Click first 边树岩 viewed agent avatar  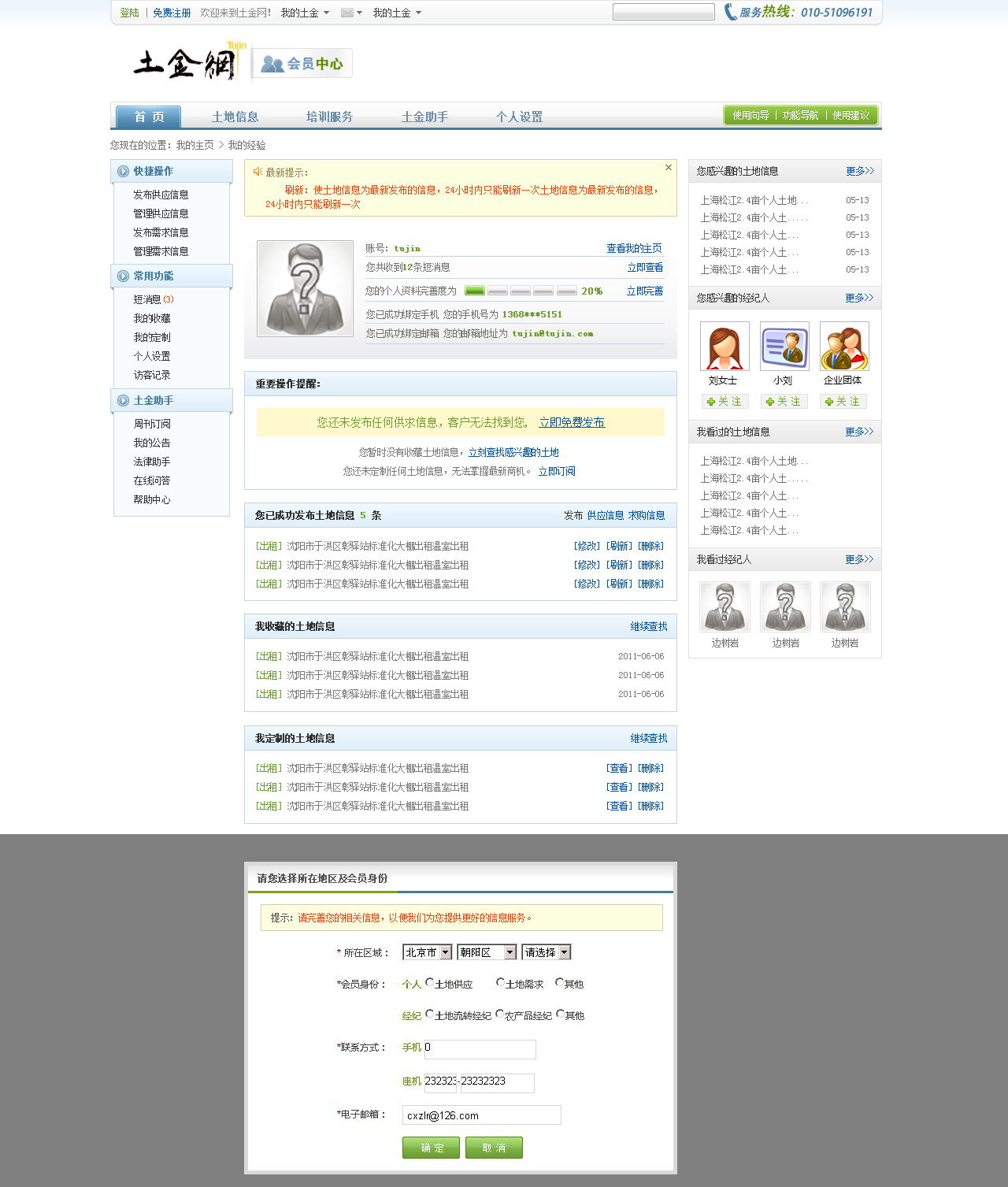click(x=724, y=606)
